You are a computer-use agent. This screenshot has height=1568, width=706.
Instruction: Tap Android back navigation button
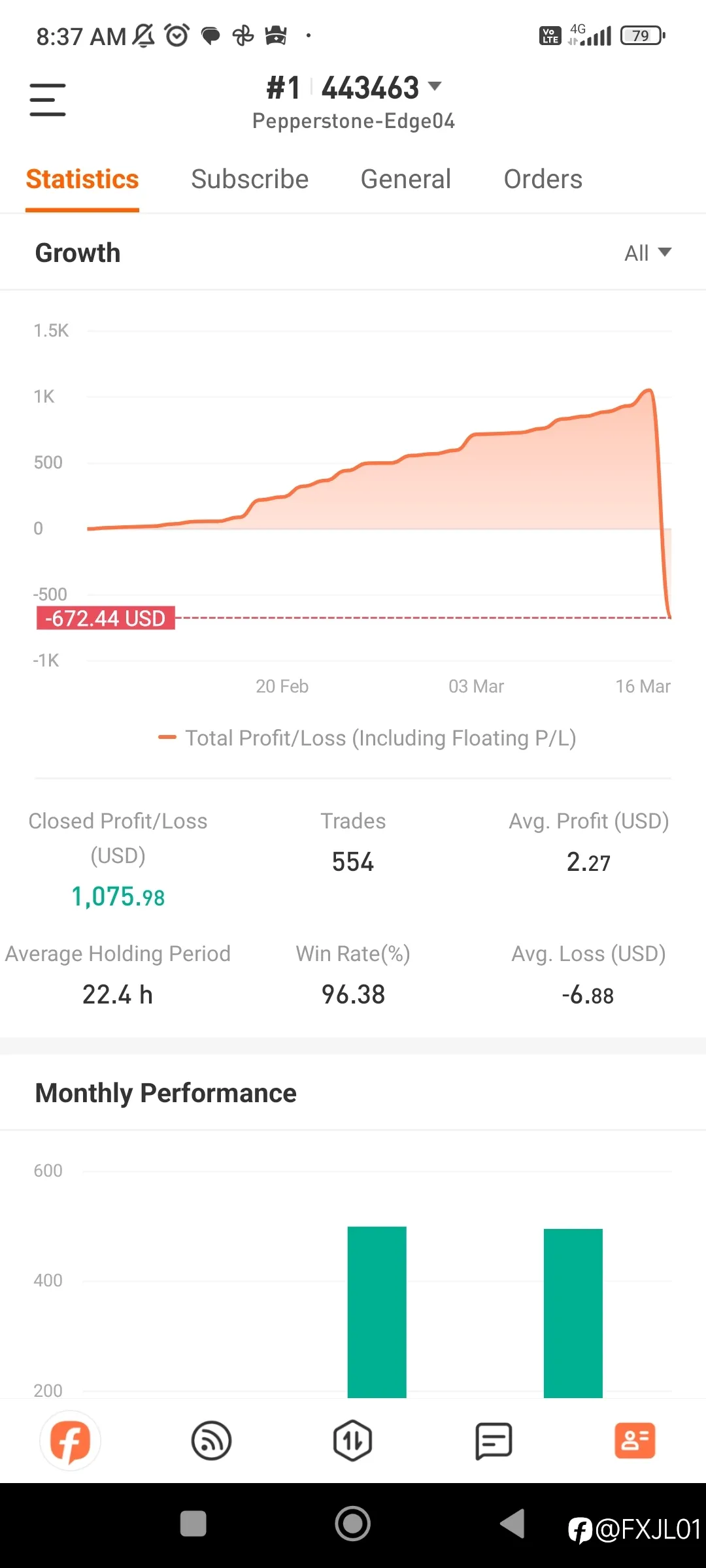click(513, 1524)
